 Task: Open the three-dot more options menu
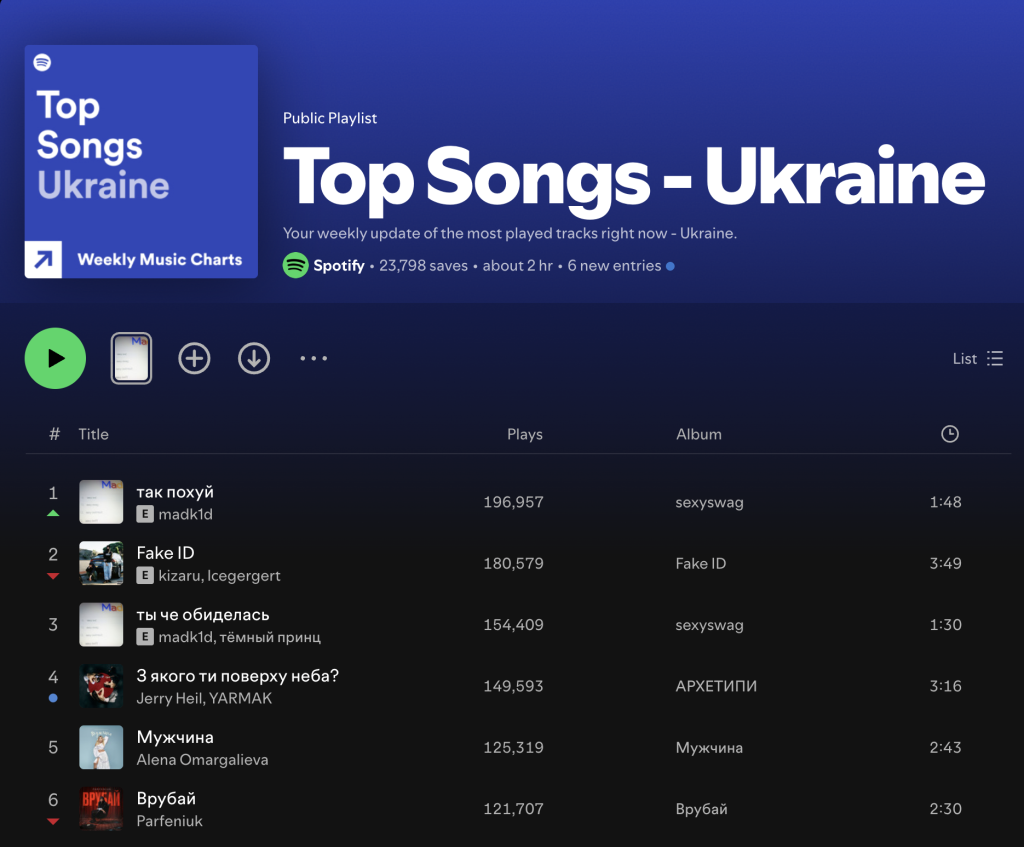coord(313,358)
